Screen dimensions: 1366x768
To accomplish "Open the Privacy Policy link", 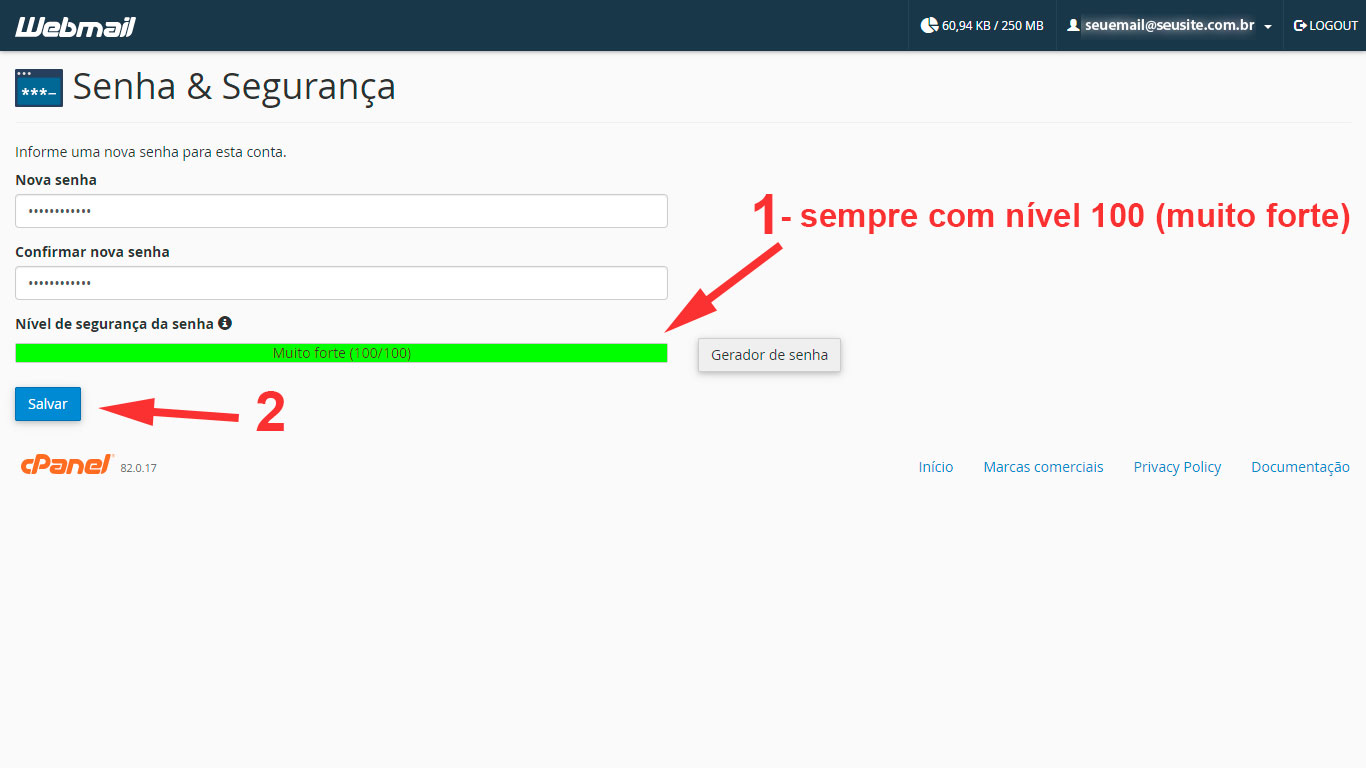I will pos(1177,467).
